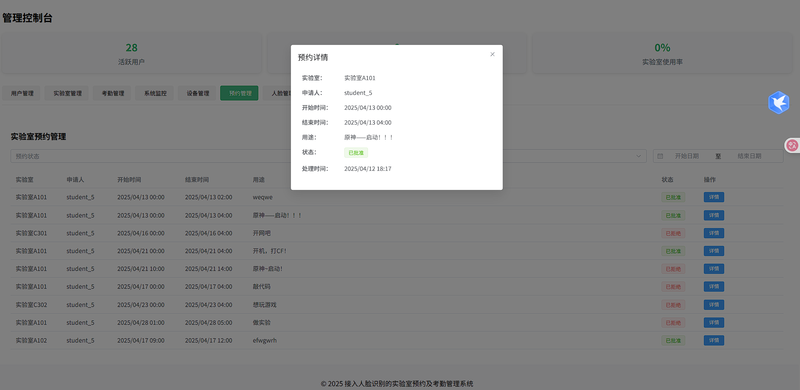This screenshot has width=800, height=390.
Task: Expand the 预约状态 filter dropdown arrow
Action: (638, 156)
